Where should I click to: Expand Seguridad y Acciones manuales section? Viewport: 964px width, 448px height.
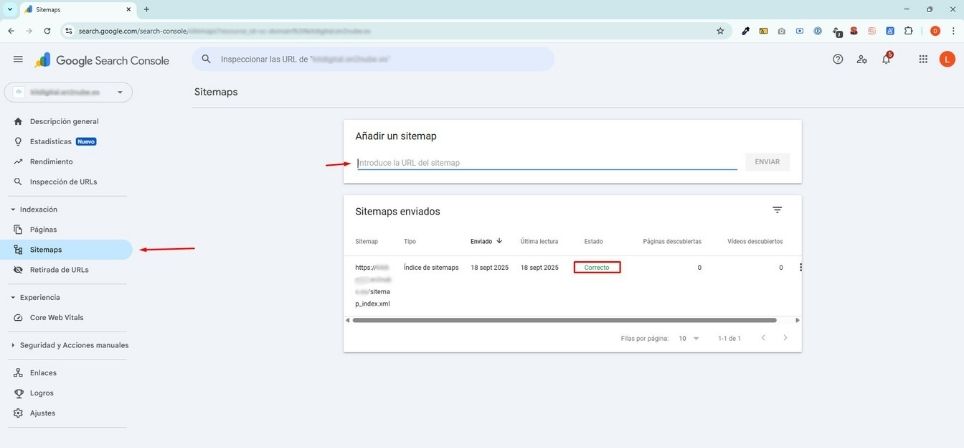tap(14, 345)
